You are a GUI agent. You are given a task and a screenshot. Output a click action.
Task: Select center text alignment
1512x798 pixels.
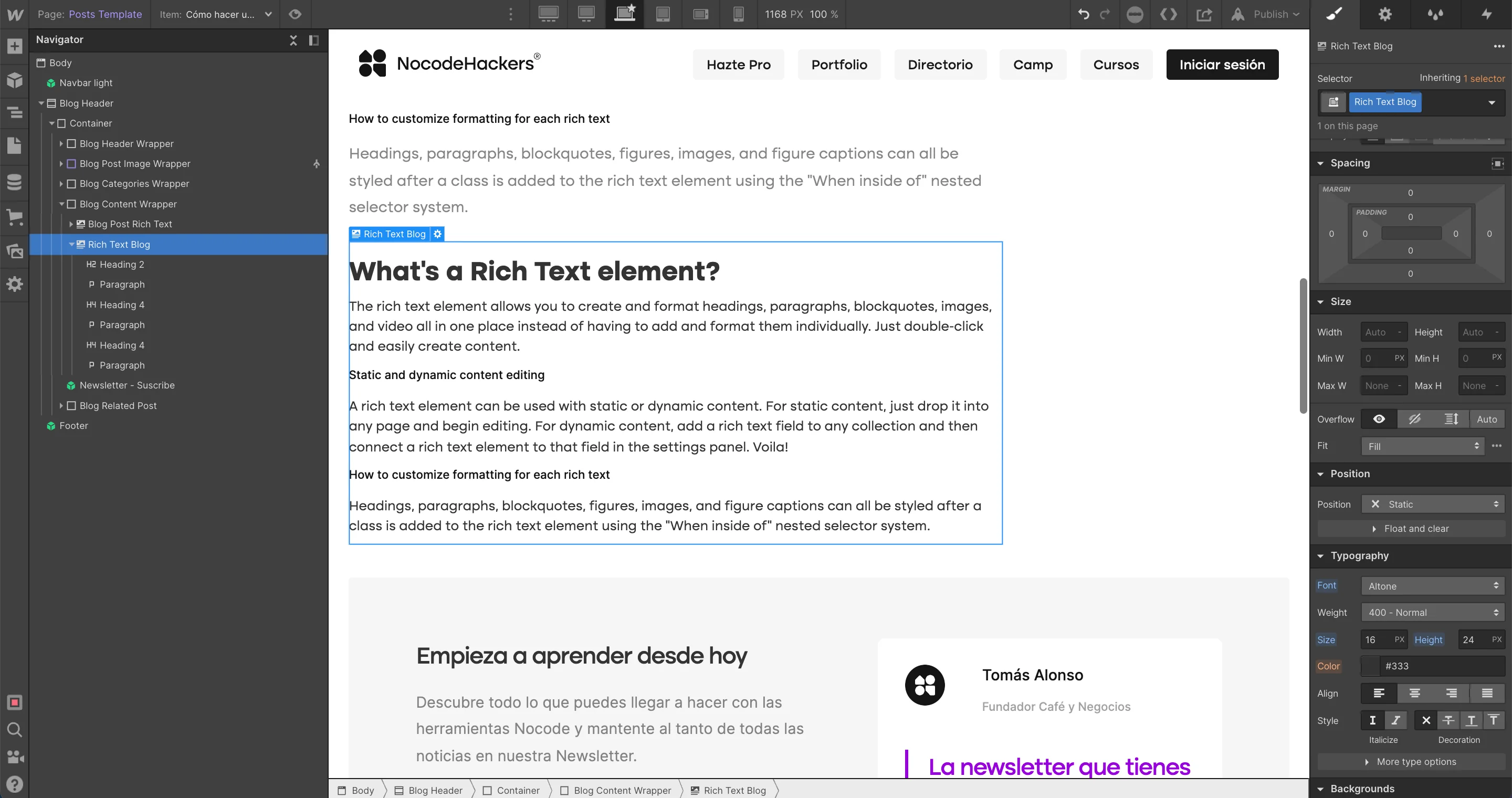click(1414, 693)
